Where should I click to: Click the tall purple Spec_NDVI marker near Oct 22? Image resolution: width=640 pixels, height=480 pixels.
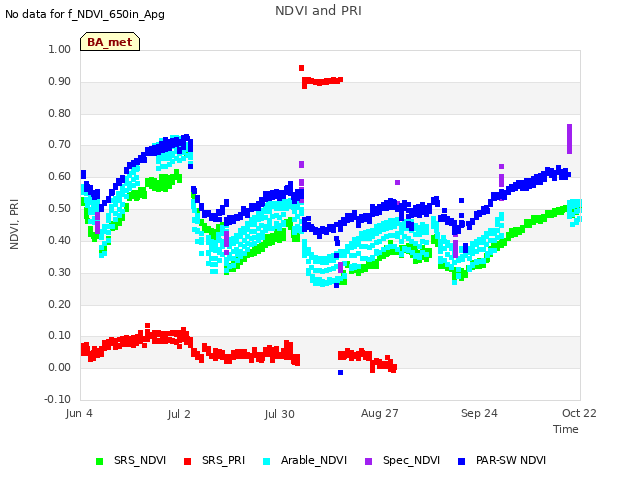[x=569, y=139]
